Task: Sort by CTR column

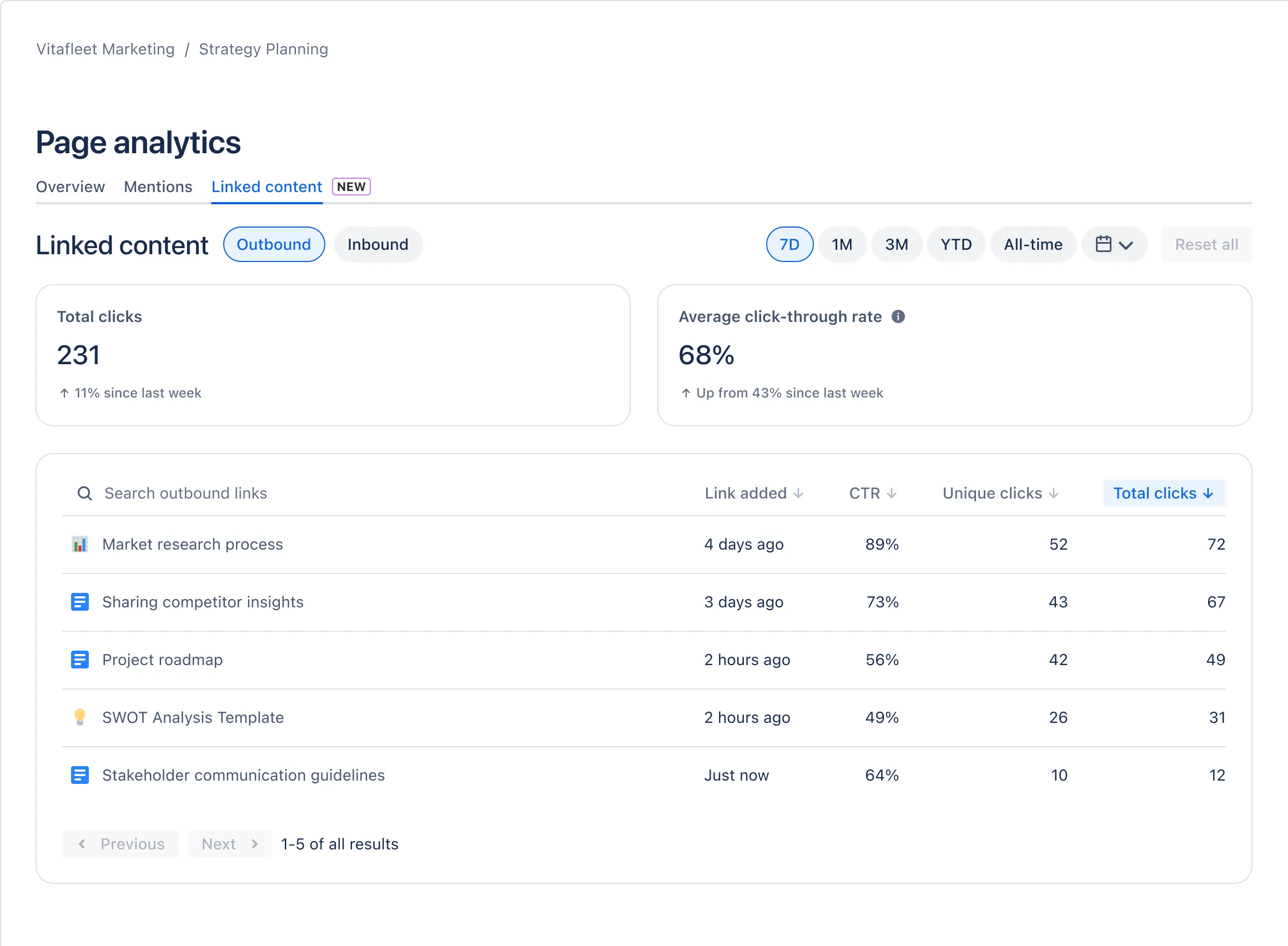Action: [873, 493]
